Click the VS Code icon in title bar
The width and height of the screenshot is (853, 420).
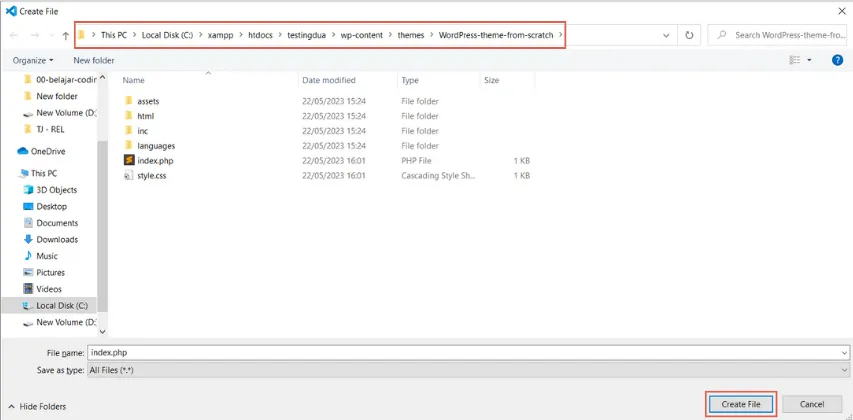(x=10, y=11)
